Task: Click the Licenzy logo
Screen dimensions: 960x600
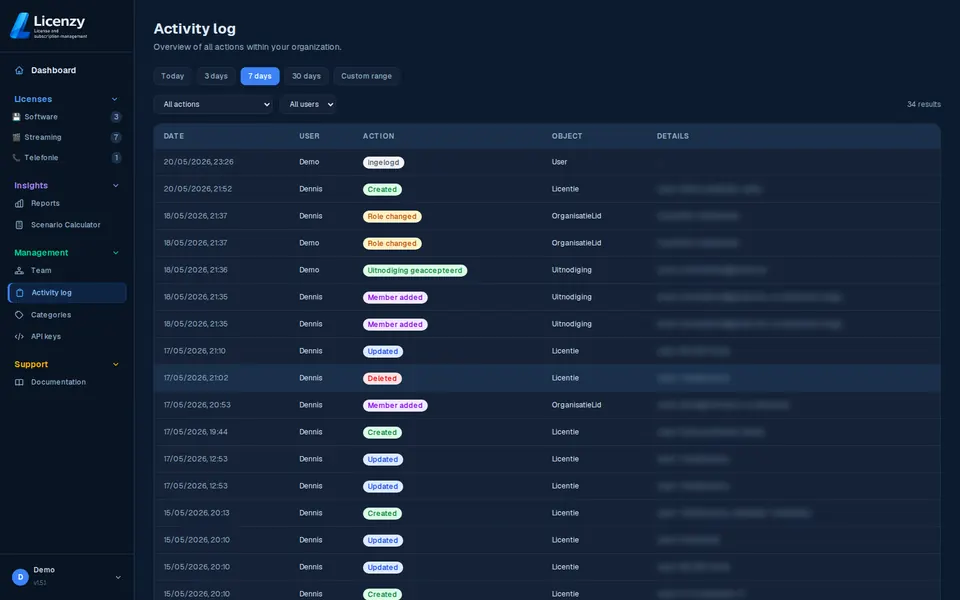Action: pos(49,26)
